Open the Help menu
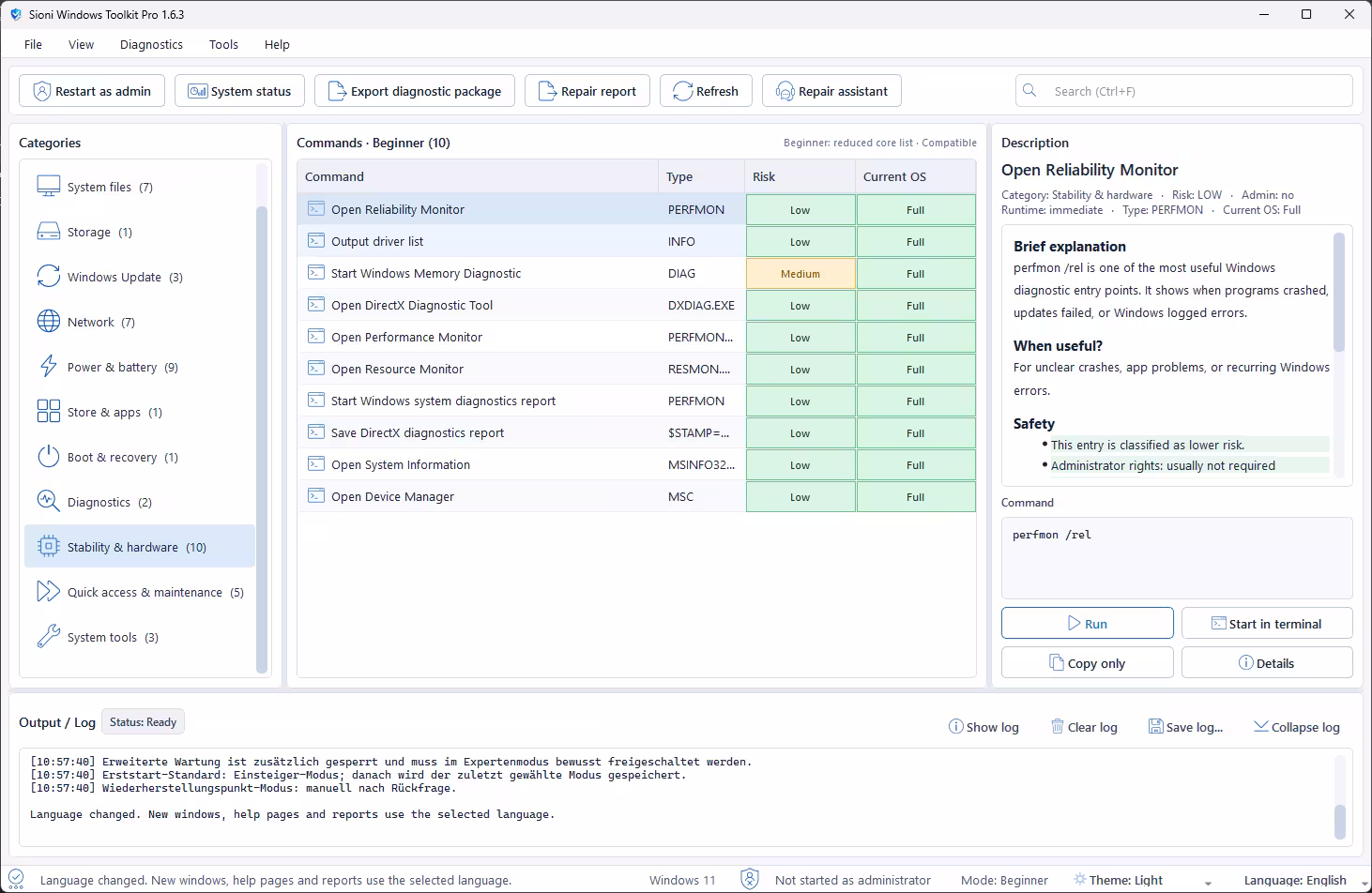Viewport: 1372px width, 893px height. [x=277, y=44]
